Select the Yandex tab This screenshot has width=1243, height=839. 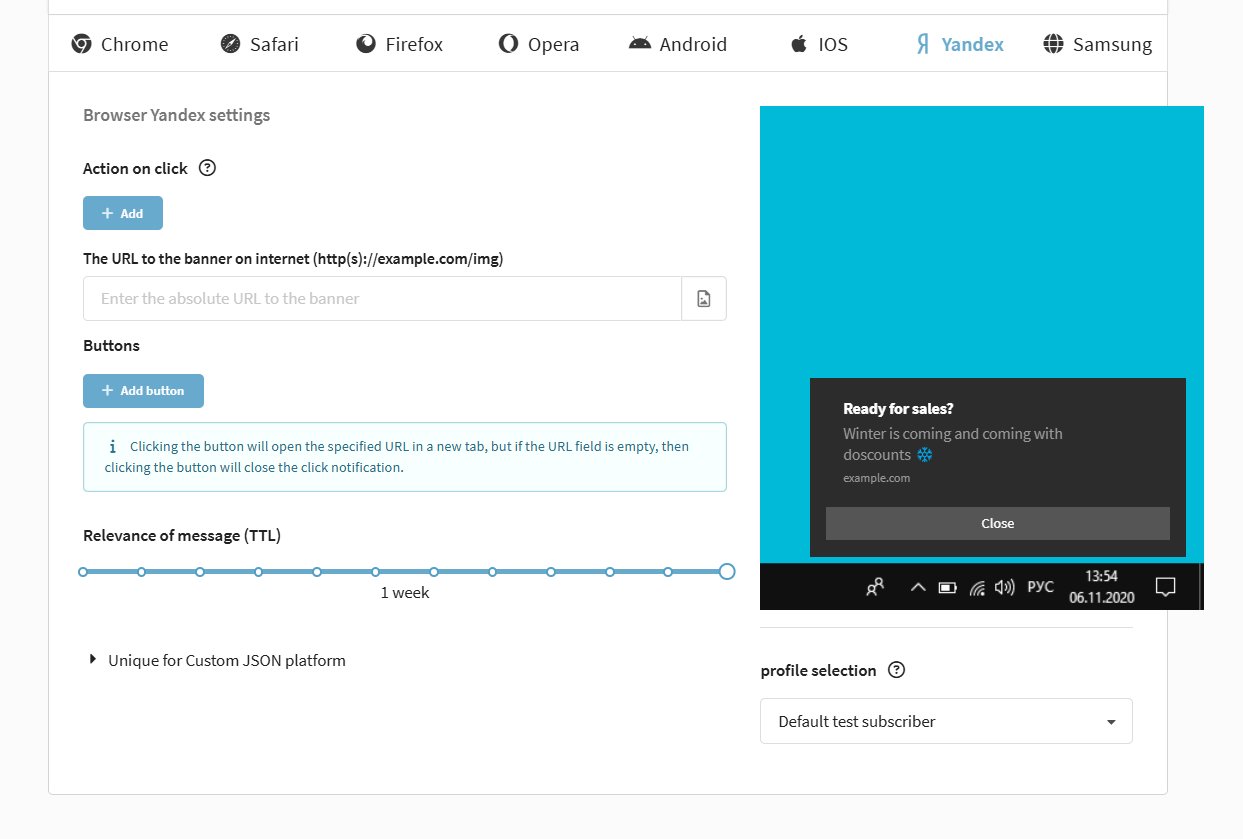960,44
